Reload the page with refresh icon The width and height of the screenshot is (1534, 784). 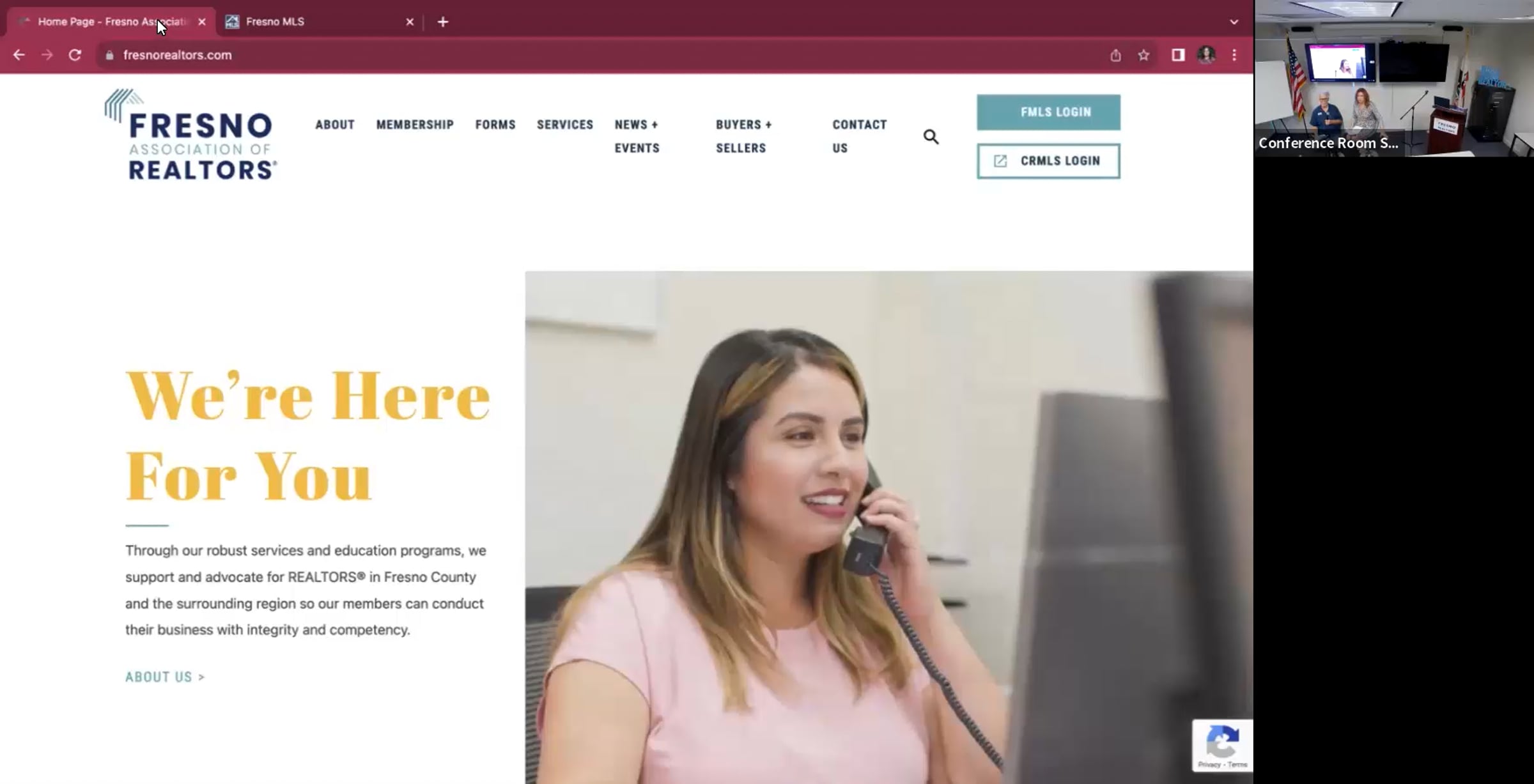point(75,55)
